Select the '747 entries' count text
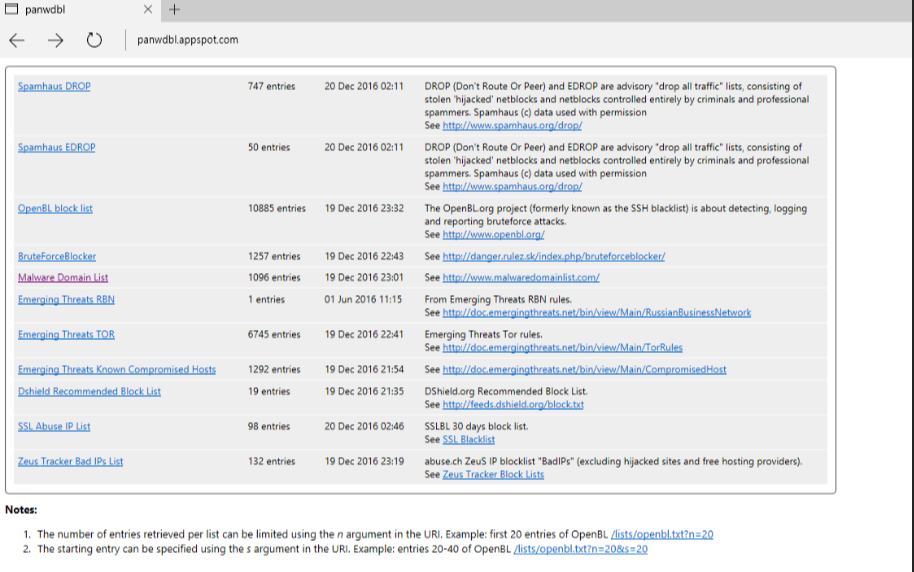Viewport: 914px width, 572px height. tap(272, 86)
